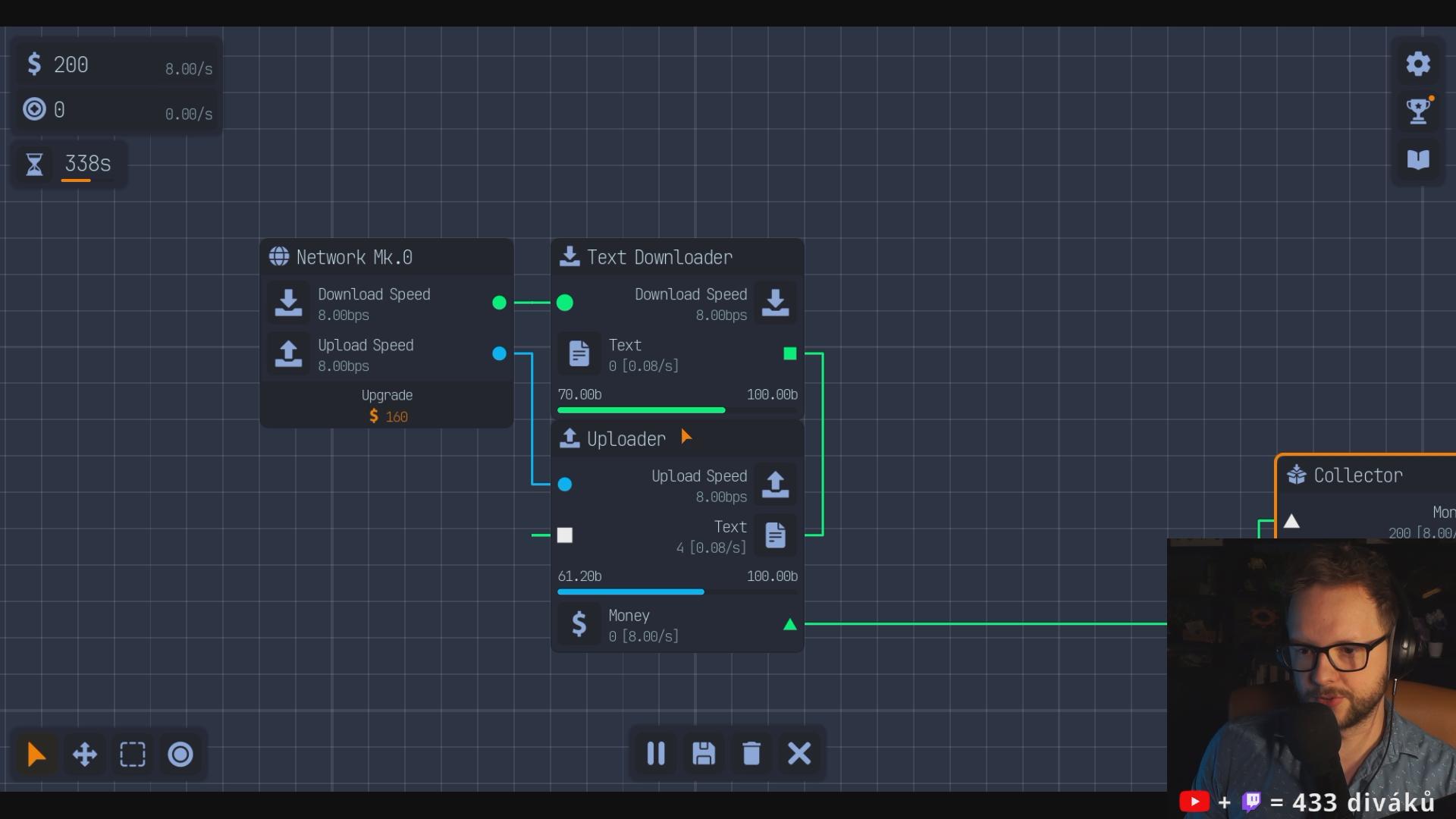Click the orange arrow beside Uploader title
1456x819 pixels.
click(686, 437)
